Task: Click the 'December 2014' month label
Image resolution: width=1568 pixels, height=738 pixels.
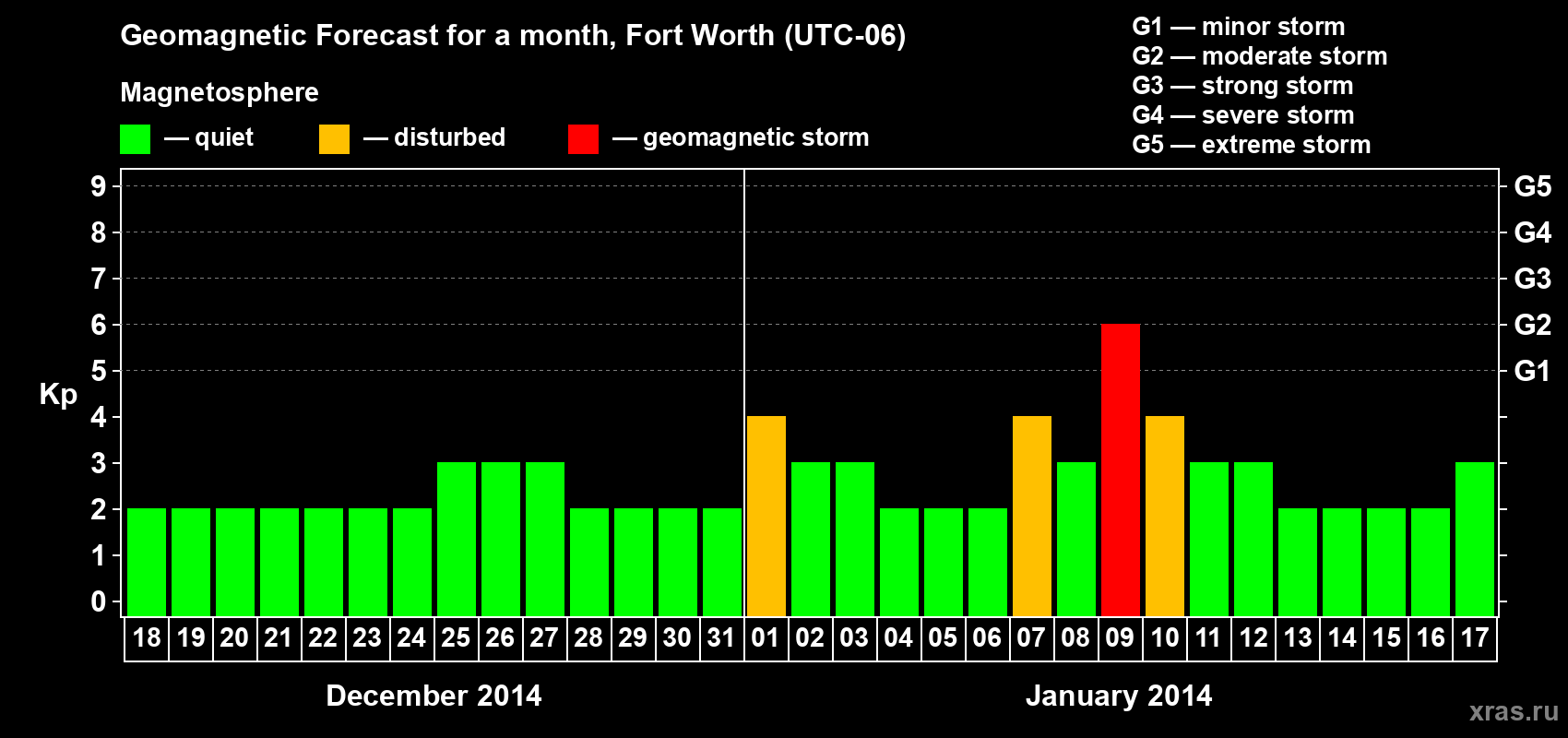Action: point(434,696)
